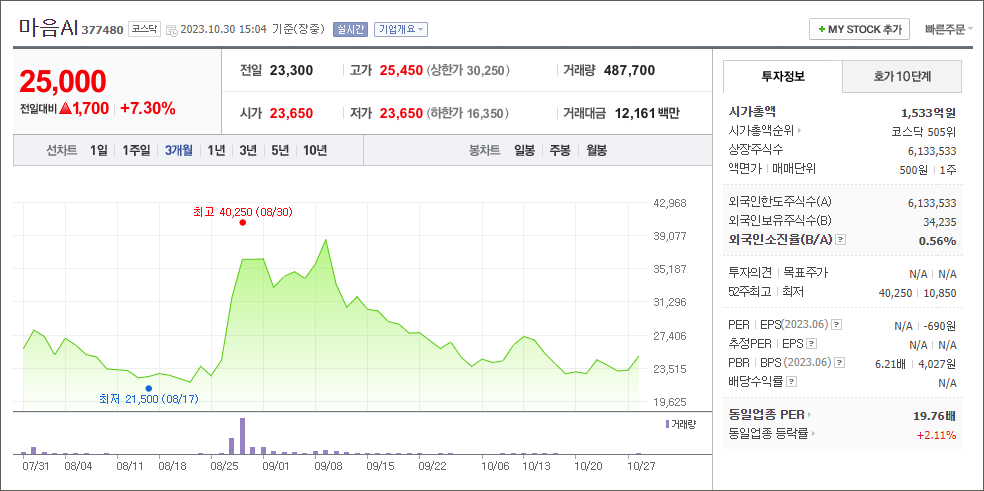The image size is (984, 491).
Task: Click the red 최고 40,250 marker dot
Action: coord(243,222)
